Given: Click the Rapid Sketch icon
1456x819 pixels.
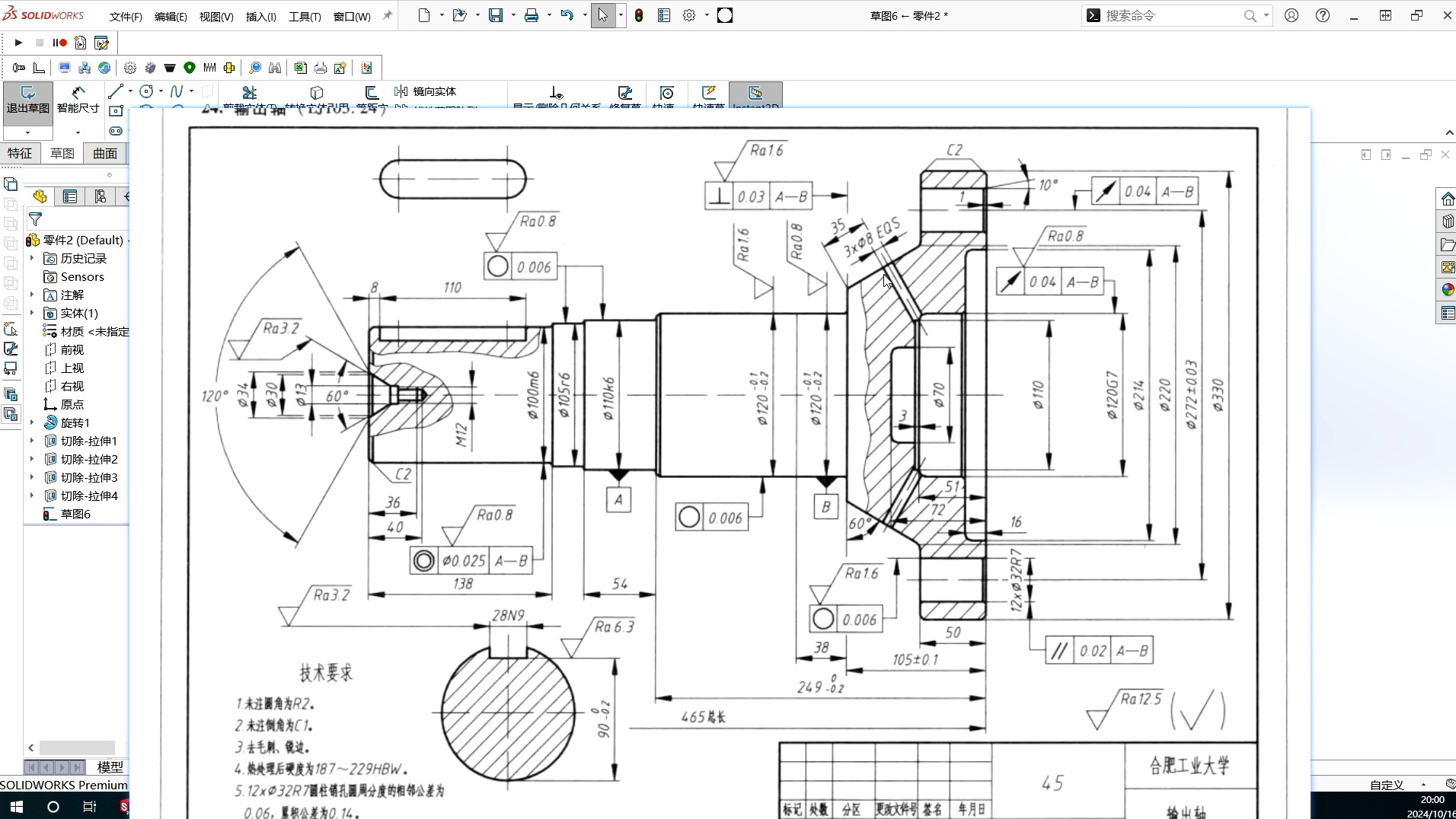Looking at the screenshot, I should tap(709, 93).
